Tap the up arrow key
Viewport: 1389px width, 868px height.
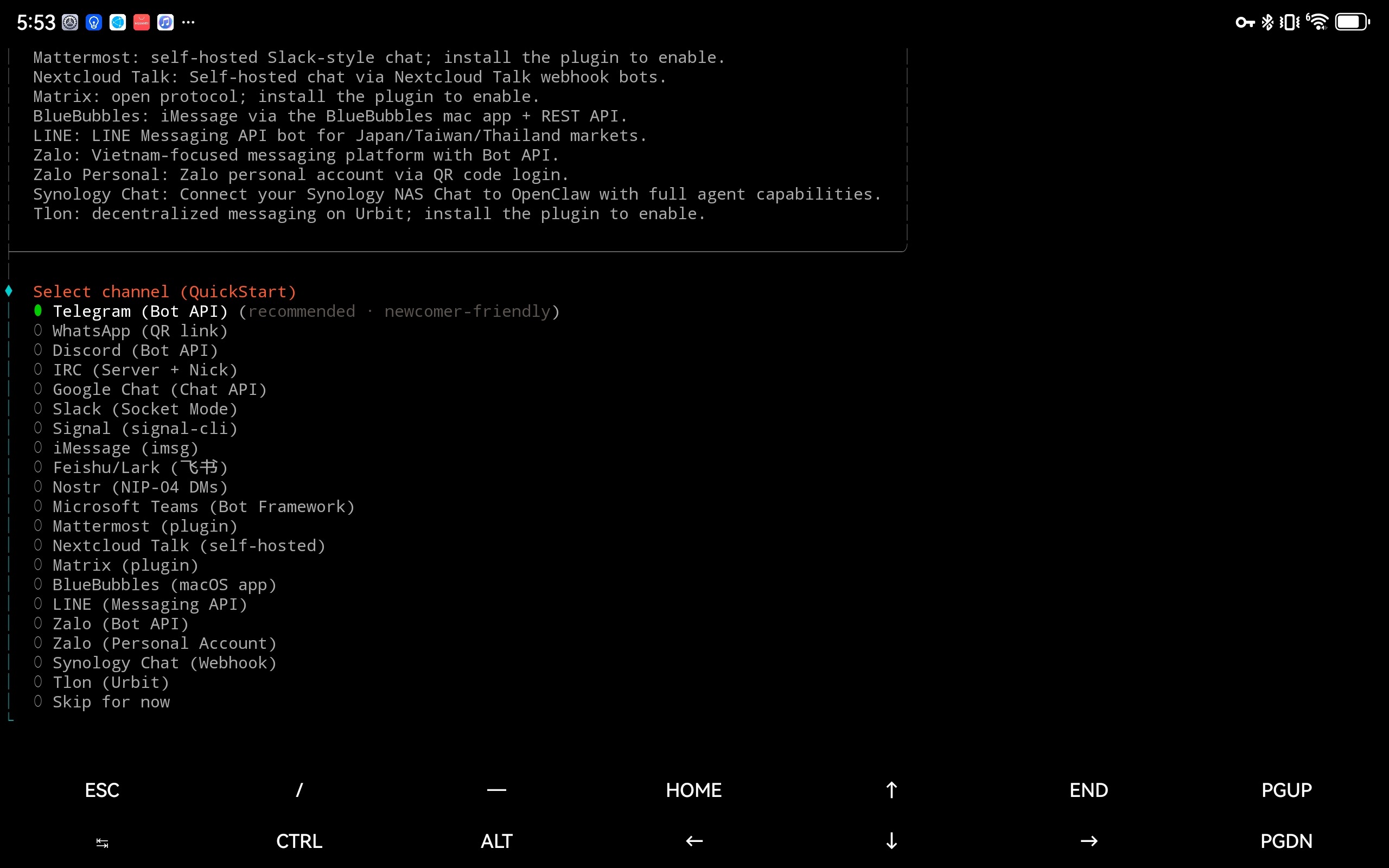pyautogui.click(x=891, y=790)
